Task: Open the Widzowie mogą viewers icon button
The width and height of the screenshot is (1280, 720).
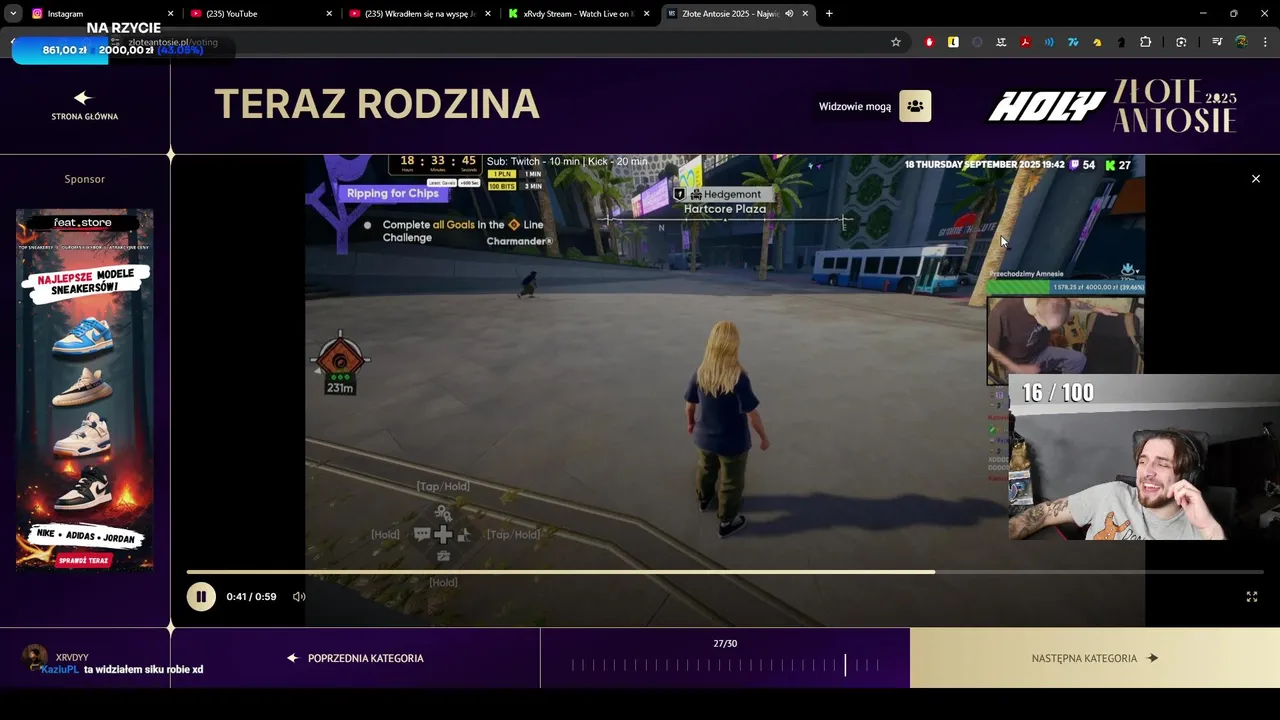Action: [915, 106]
